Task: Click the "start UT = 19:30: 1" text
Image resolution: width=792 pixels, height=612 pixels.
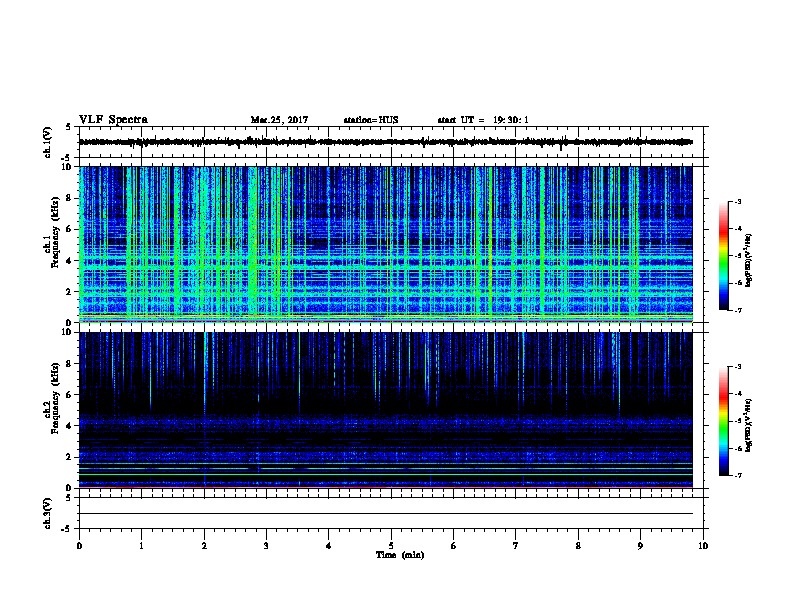Action: coord(483,120)
